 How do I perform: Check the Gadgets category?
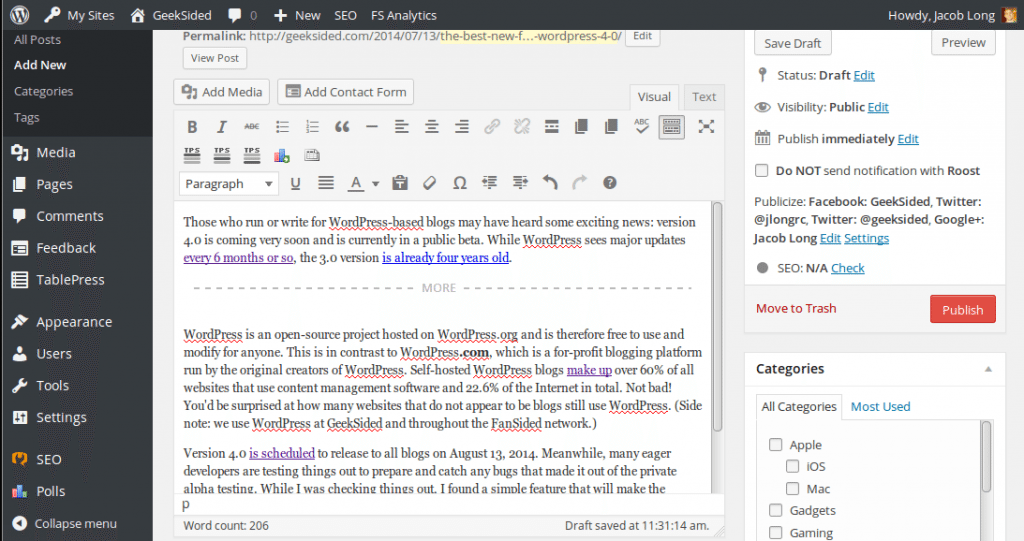[x=775, y=510]
